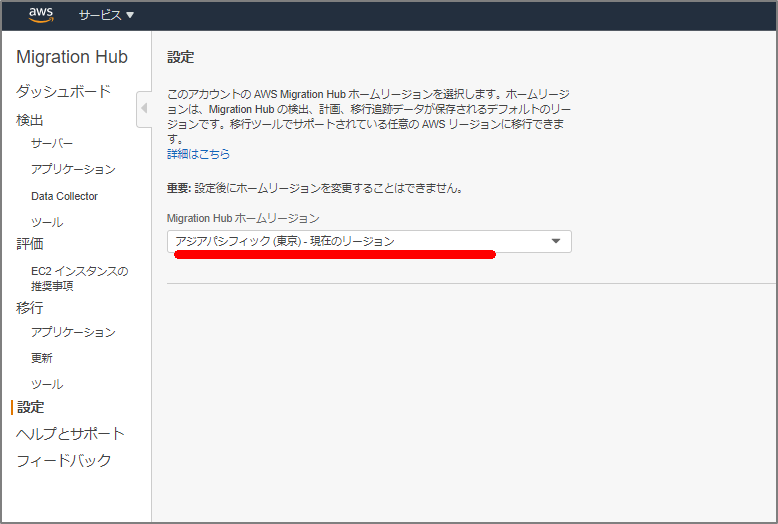This screenshot has width=778, height=524.
Task: Click フィードバック in sidebar
Action: click(63, 460)
